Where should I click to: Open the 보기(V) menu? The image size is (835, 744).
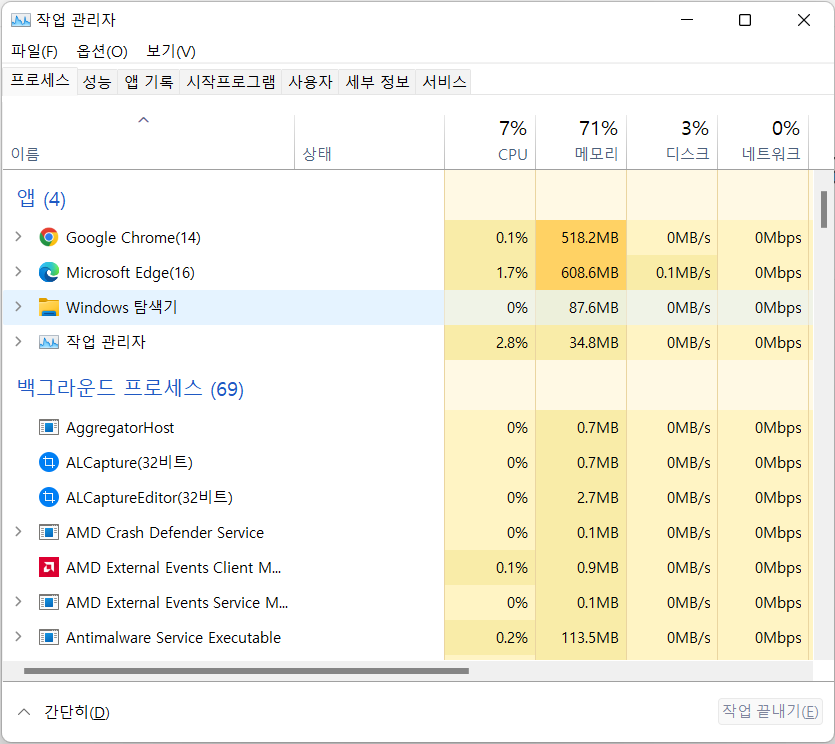171,52
